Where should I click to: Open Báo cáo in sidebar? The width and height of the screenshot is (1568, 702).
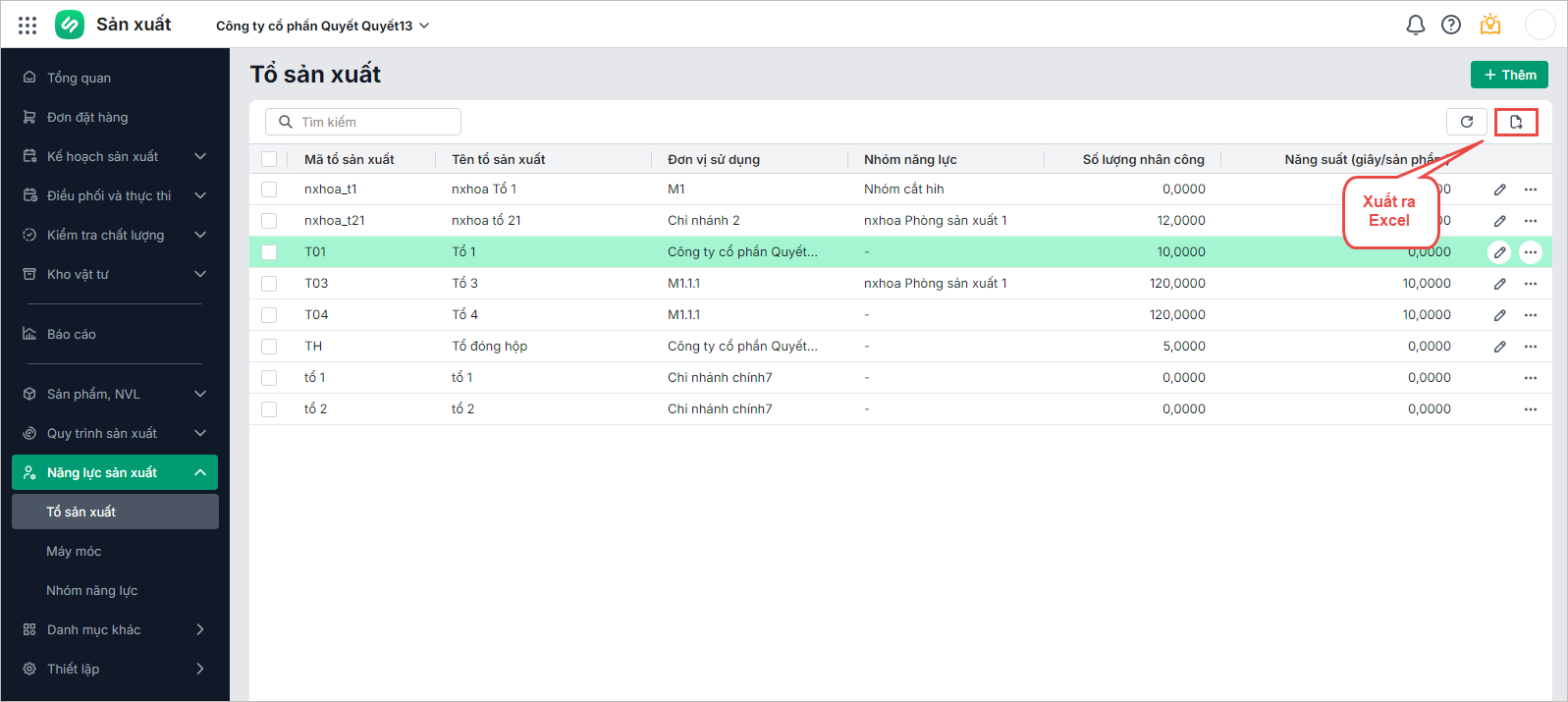click(x=71, y=334)
